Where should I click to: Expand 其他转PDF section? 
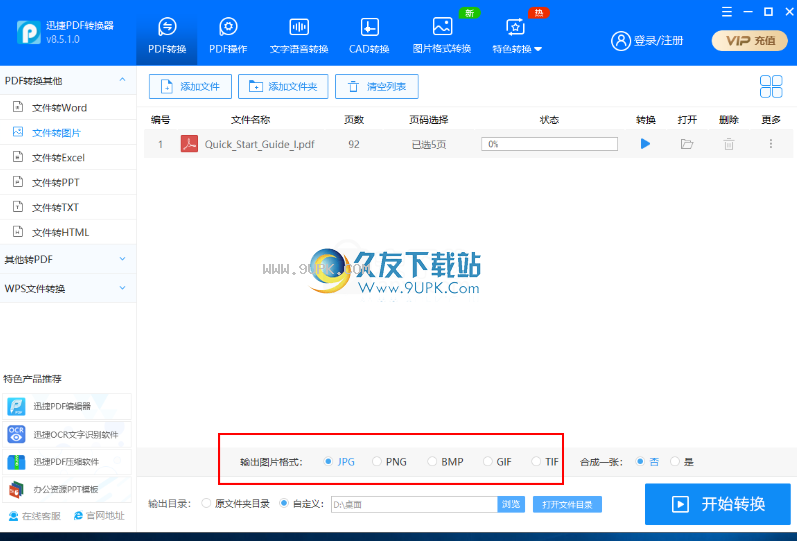click(68, 259)
